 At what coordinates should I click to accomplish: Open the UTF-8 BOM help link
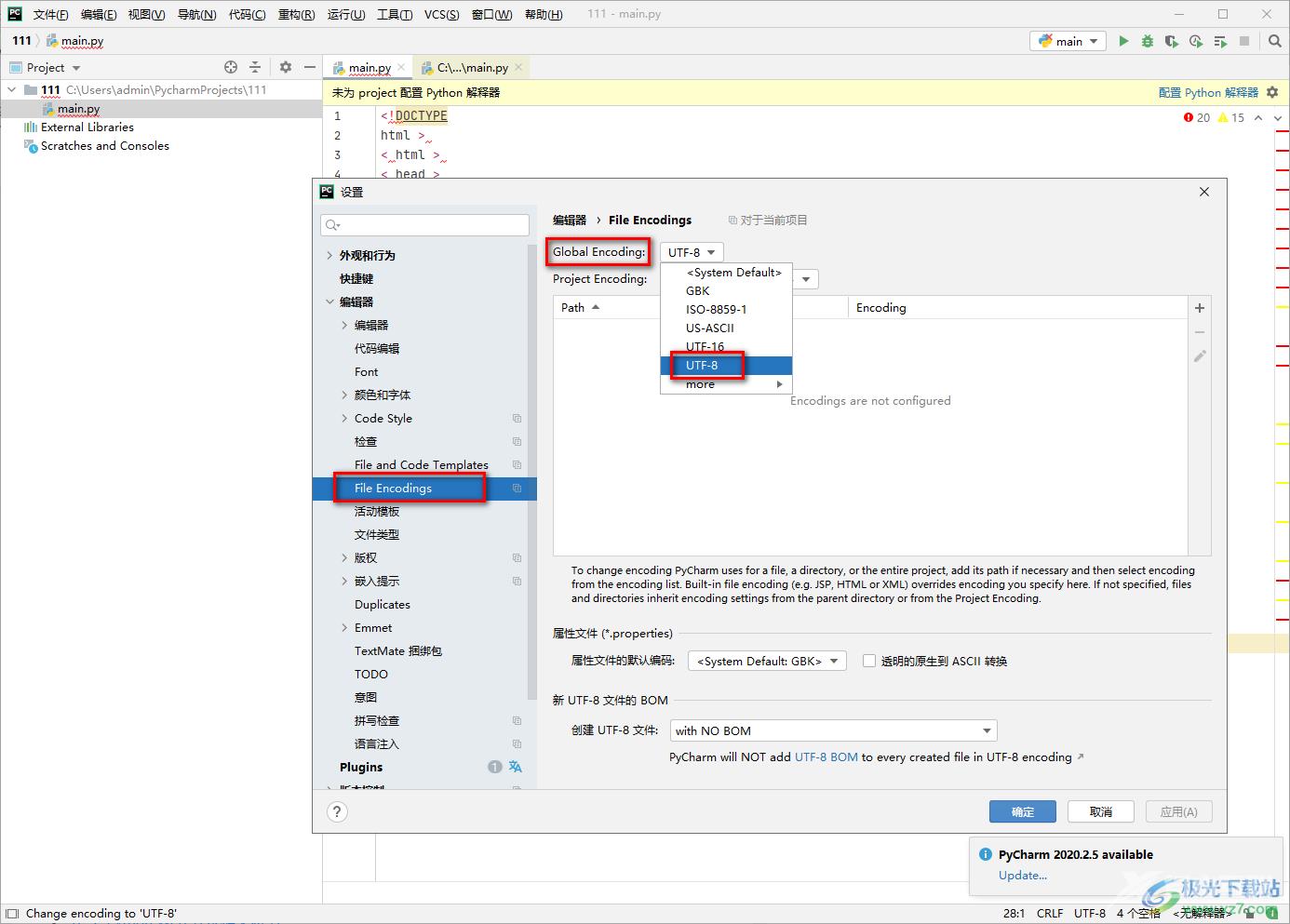826,757
